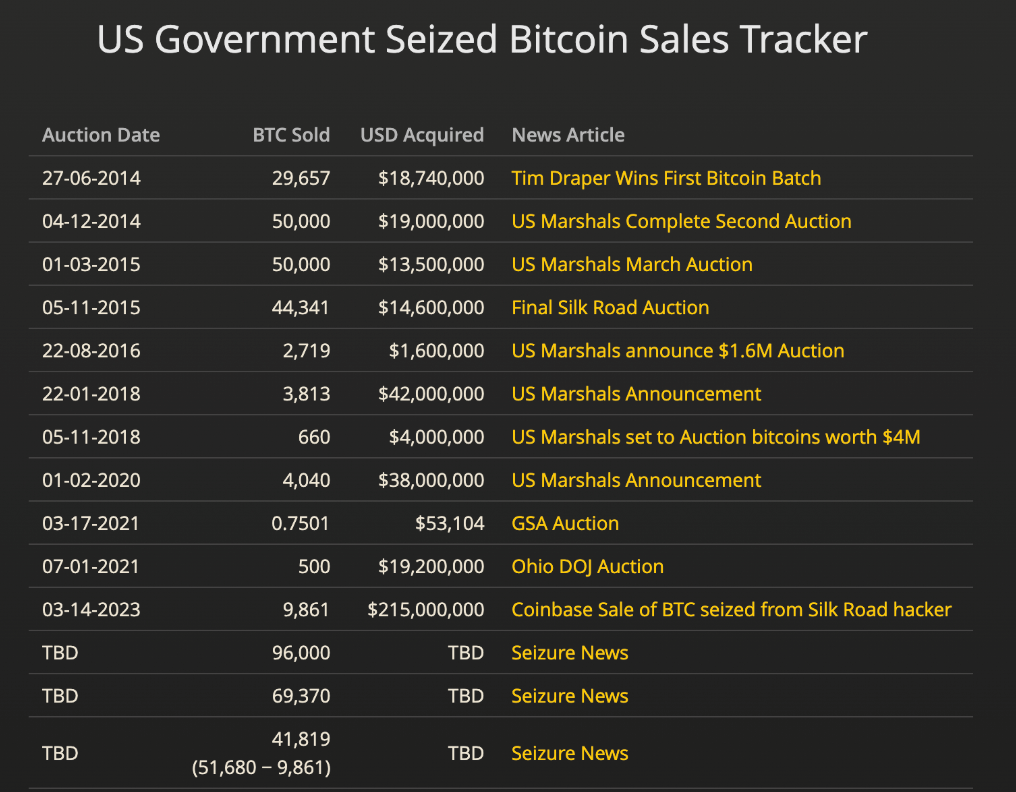
Task: Open Coinbase Sale of seized BTC article
Action: click(731, 609)
